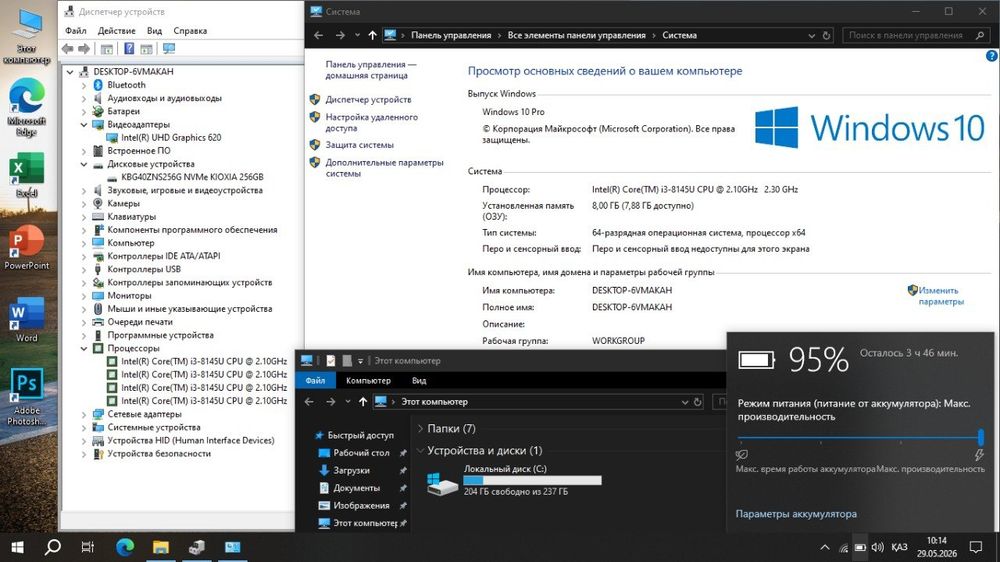Click the Up arrow in Этот компьютер explorer

tap(363, 401)
